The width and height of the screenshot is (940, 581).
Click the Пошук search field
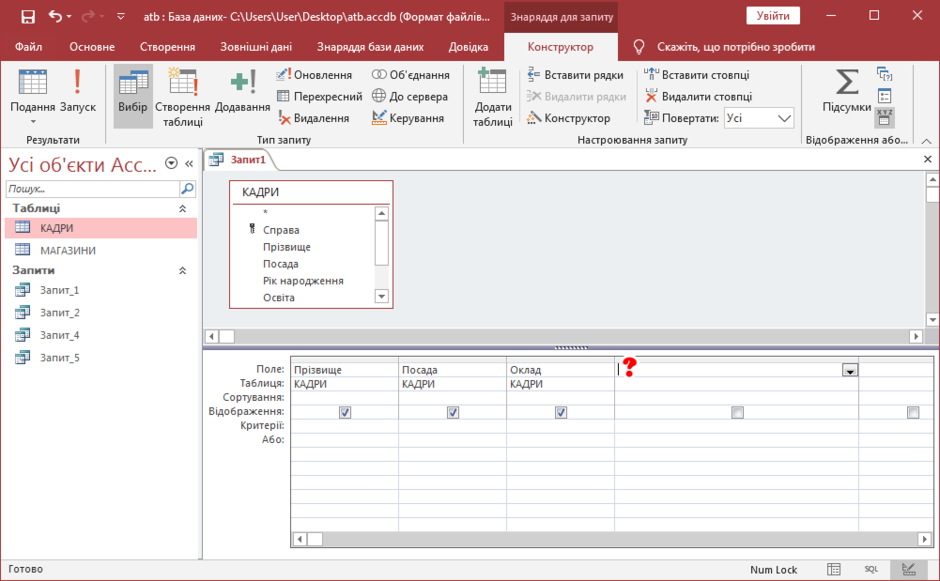[93, 189]
